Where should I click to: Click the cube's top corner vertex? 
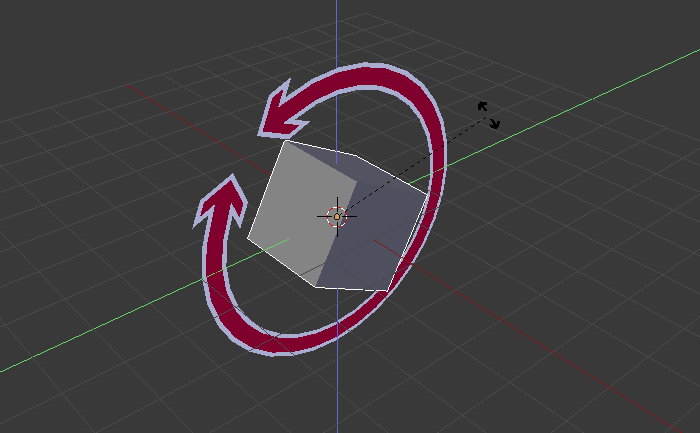[286, 141]
